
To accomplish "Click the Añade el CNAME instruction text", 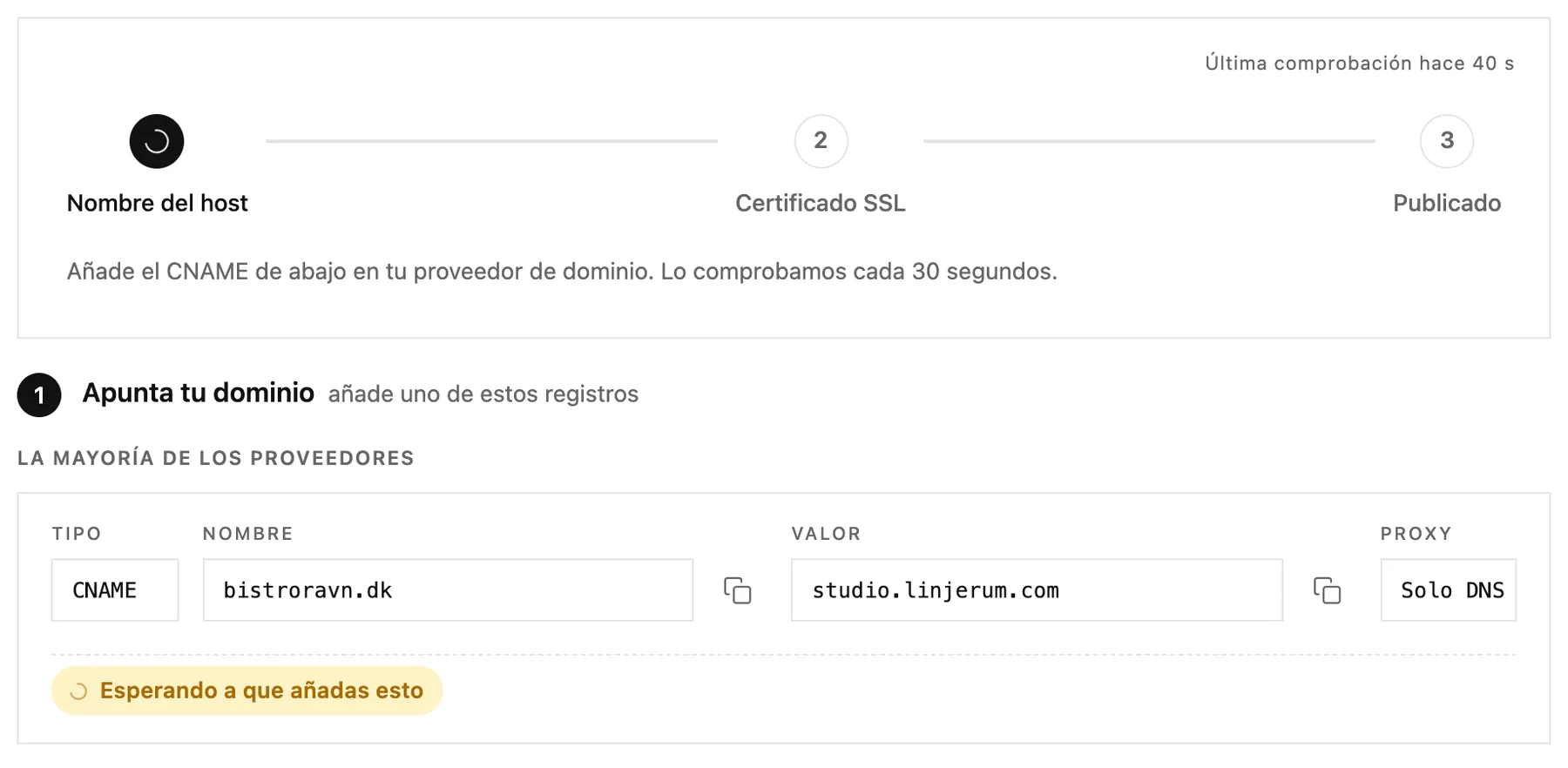I will coord(562,272).
